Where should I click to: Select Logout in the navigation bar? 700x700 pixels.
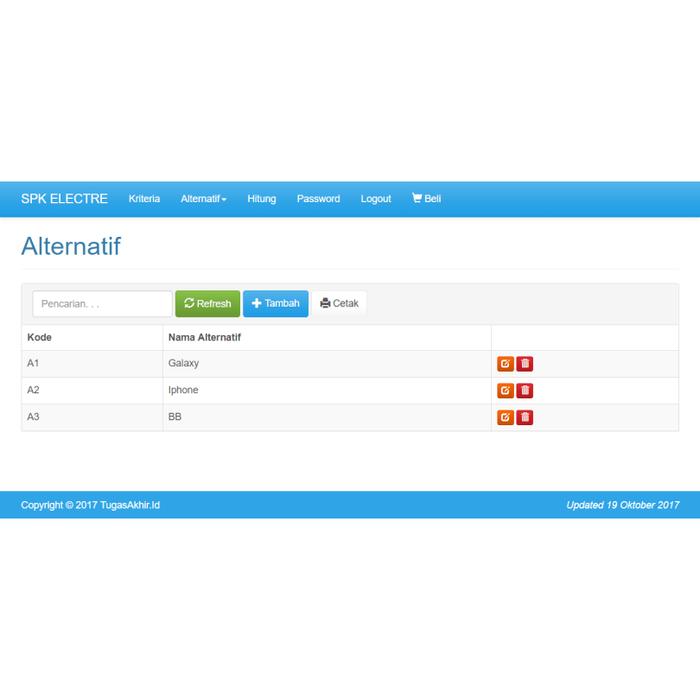(375, 199)
